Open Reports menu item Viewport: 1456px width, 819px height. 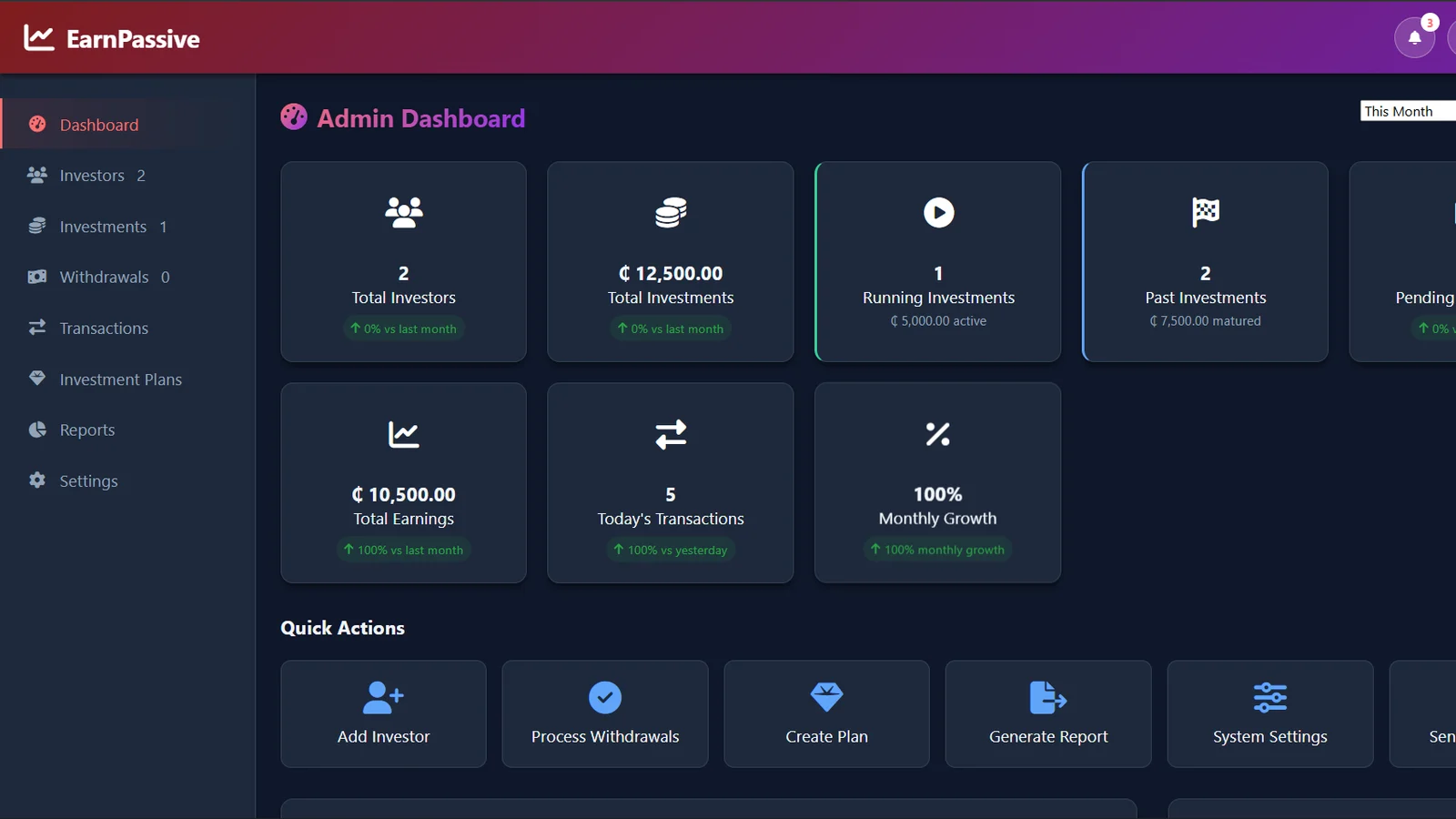coord(127,430)
